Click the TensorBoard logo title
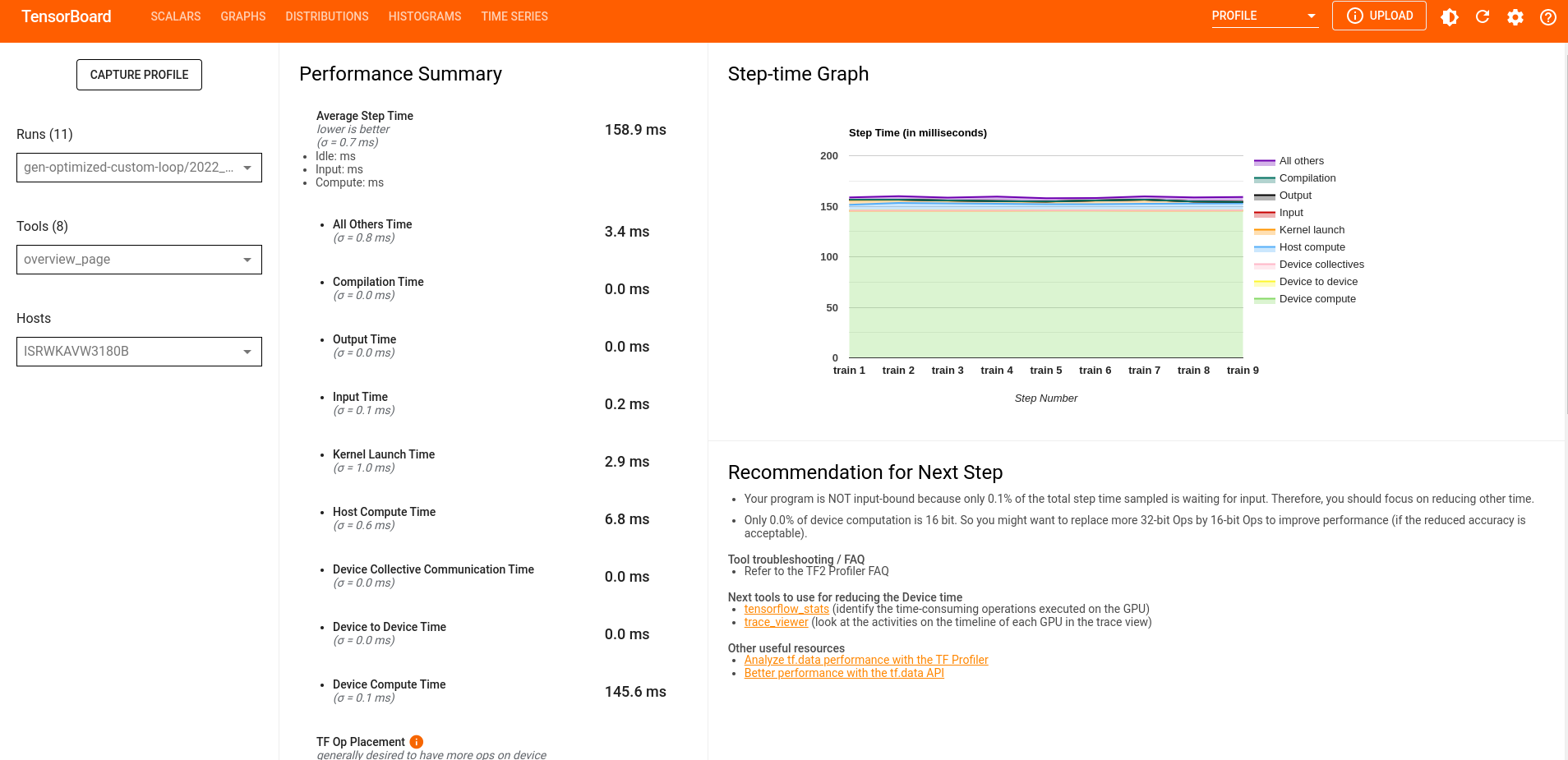 pyautogui.click(x=67, y=16)
